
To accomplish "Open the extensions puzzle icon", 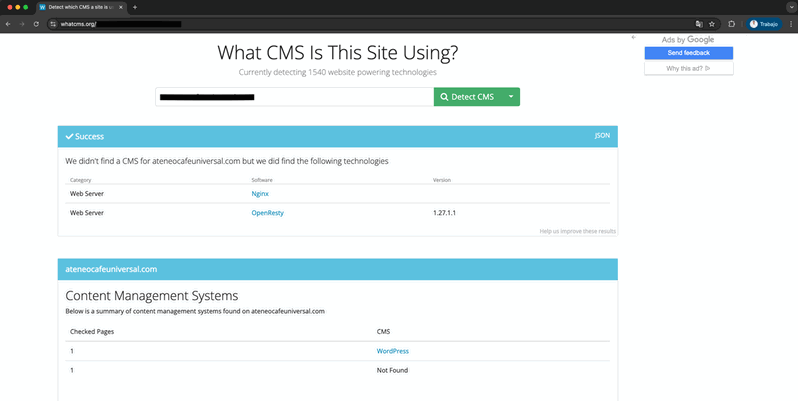I will [x=731, y=24].
